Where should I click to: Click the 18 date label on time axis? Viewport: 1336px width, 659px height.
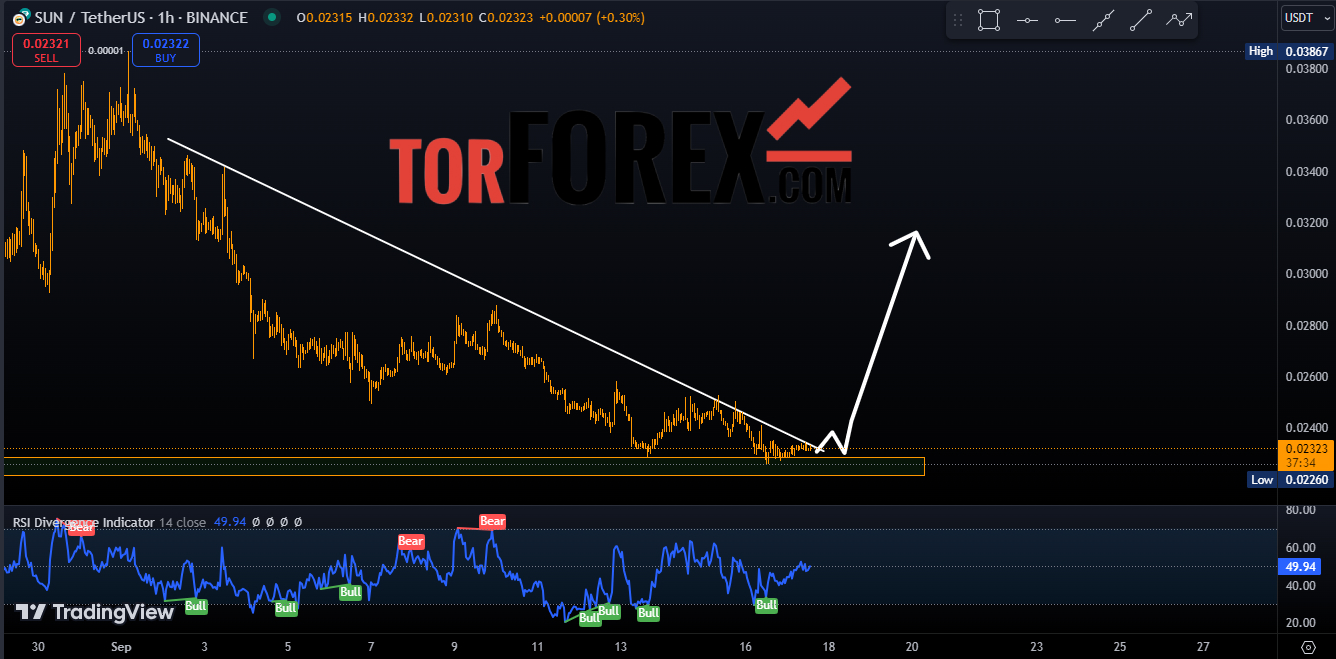(829, 646)
